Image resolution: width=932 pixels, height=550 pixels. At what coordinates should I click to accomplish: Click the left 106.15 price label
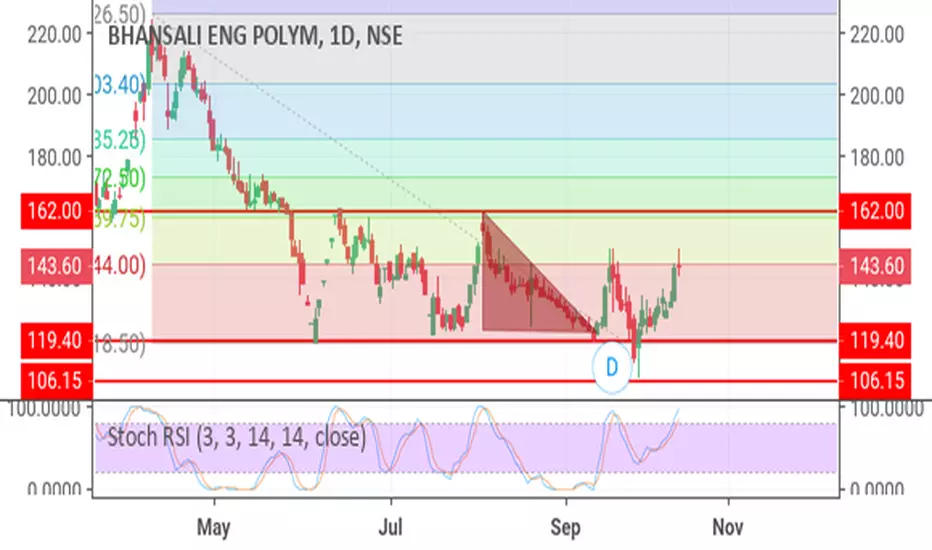[x=56, y=380]
